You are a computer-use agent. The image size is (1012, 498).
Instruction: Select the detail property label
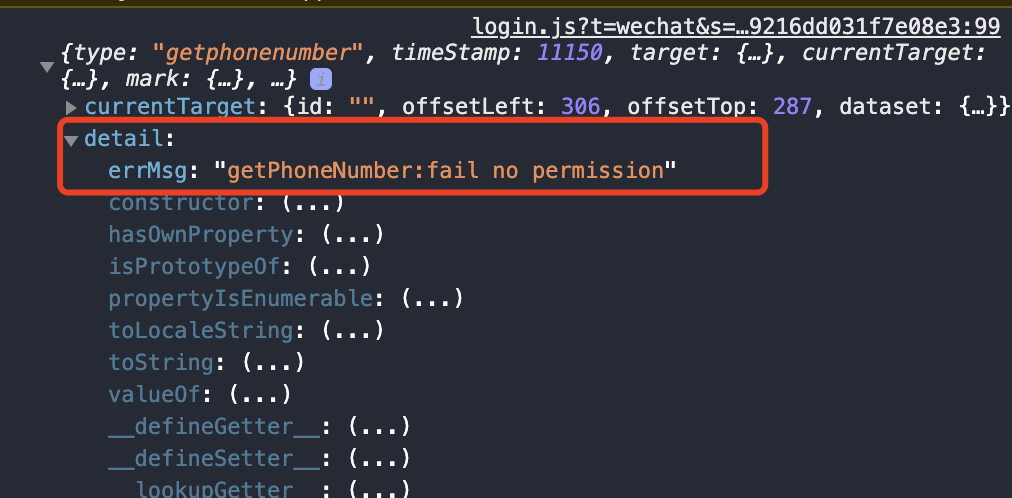pos(124,139)
